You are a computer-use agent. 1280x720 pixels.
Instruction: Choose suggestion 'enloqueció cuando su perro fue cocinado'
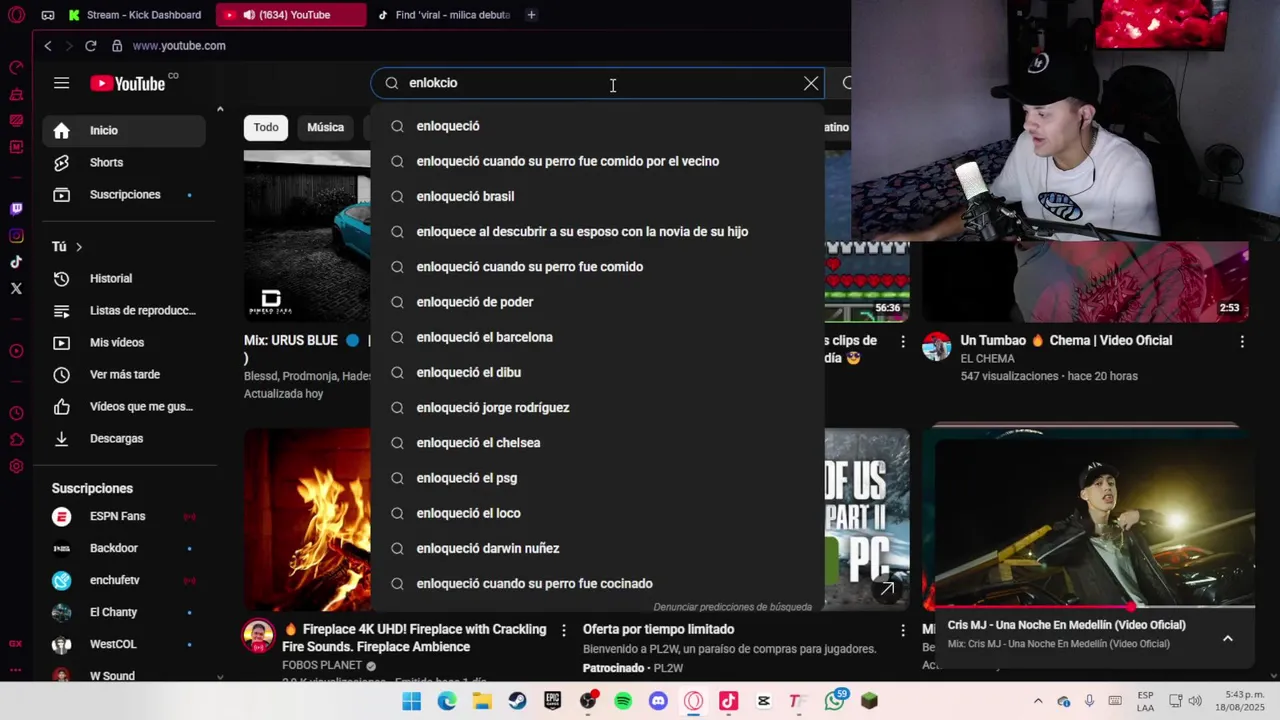pyautogui.click(x=597, y=584)
